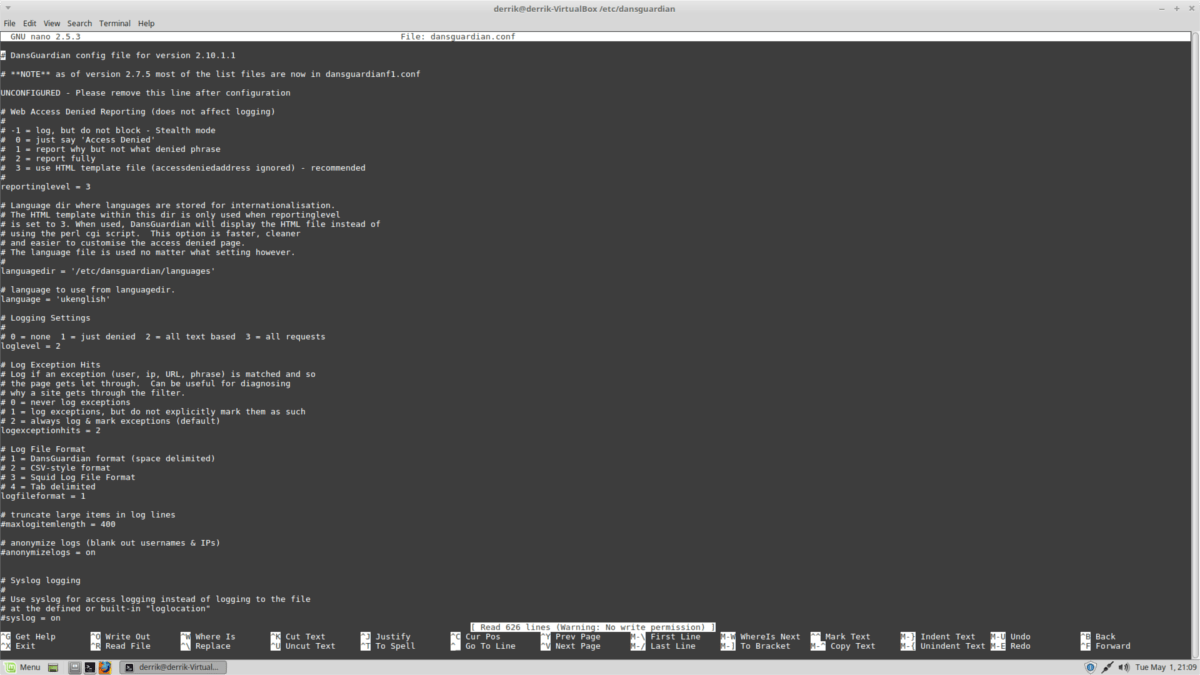Click the 'Redo' nano shortcut label
The width and height of the screenshot is (1200, 675).
click(x=1020, y=646)
